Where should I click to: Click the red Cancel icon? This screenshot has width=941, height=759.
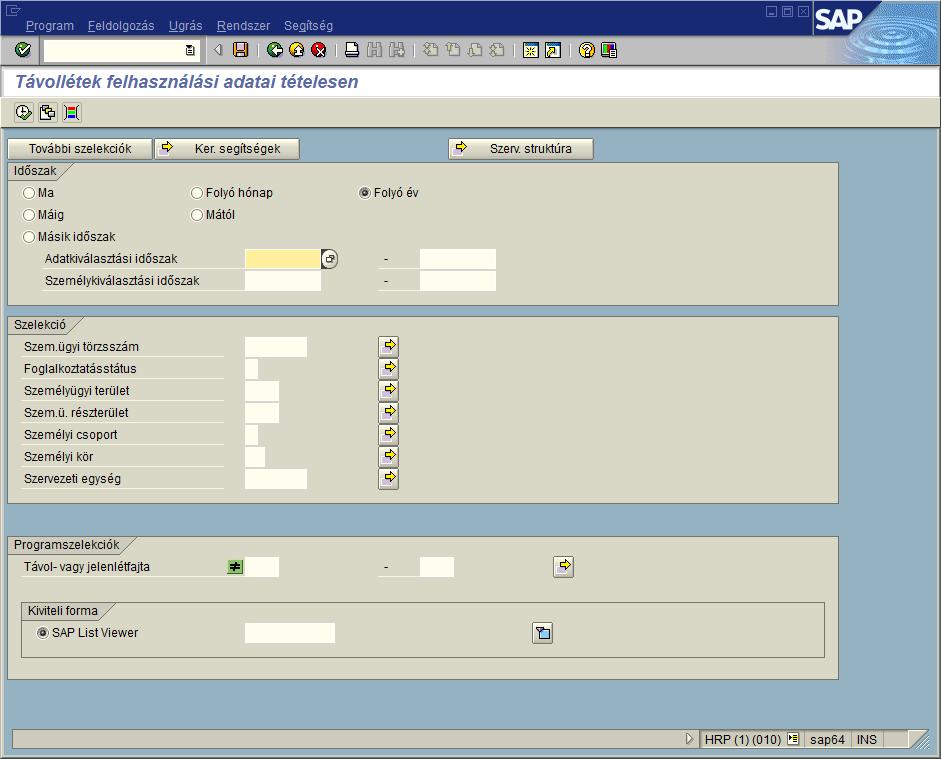319,50
